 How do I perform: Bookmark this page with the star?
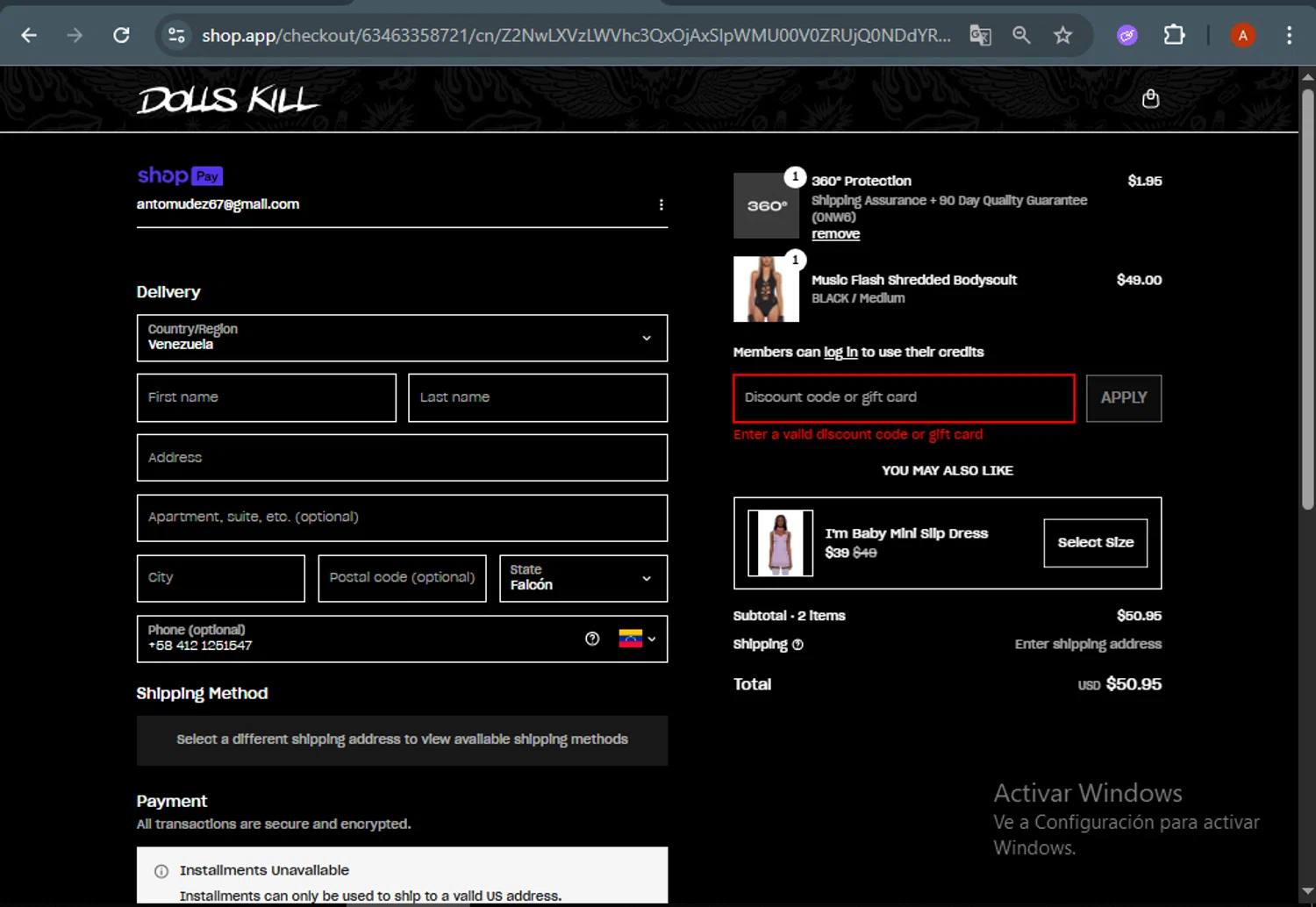[x=1062, y=35]
